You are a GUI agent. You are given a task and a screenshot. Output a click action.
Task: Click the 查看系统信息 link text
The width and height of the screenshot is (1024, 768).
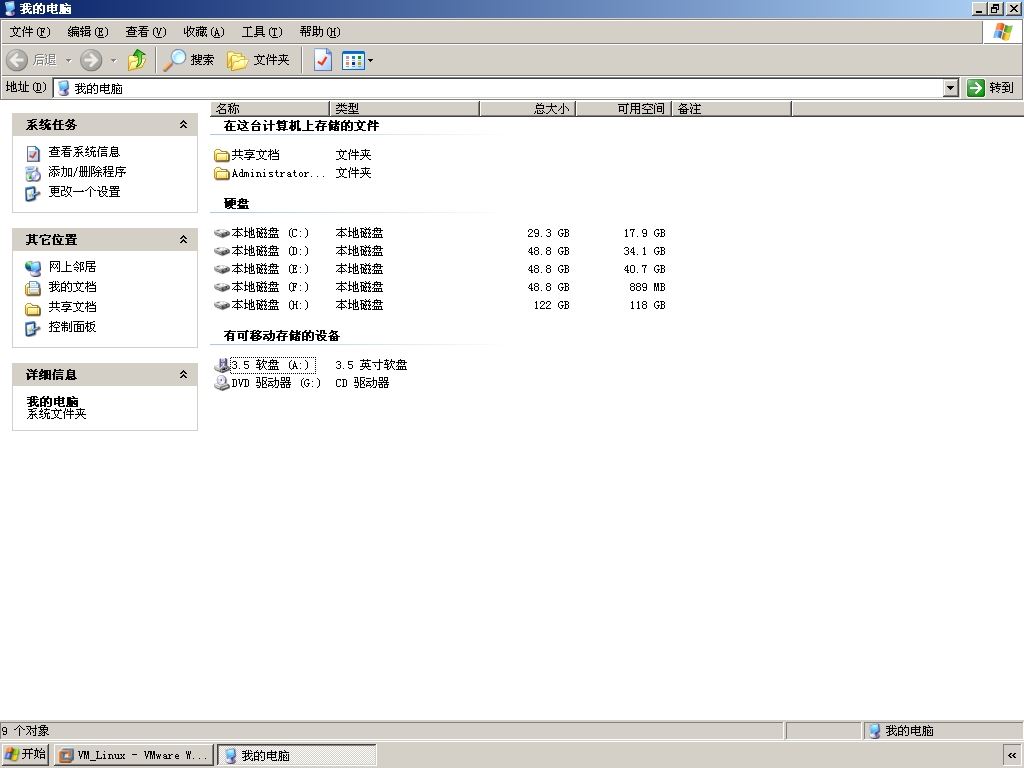pos(84,152)
